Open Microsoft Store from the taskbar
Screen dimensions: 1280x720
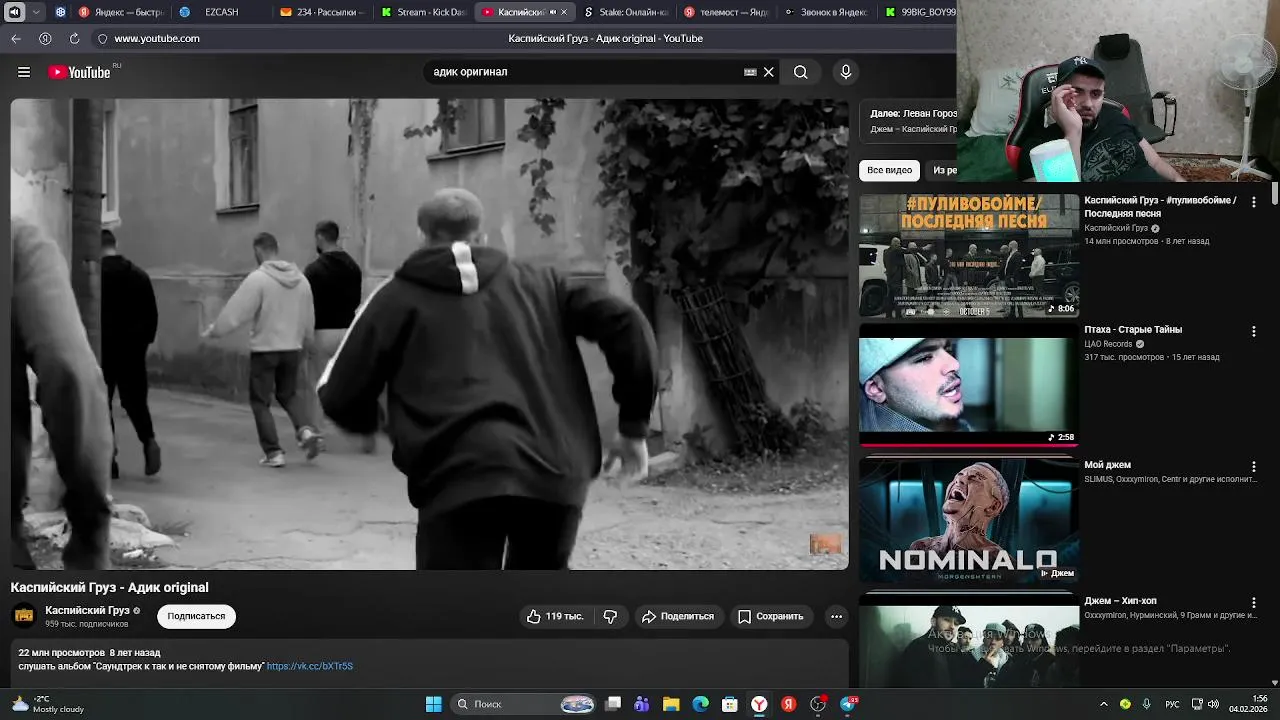point(730,704)
